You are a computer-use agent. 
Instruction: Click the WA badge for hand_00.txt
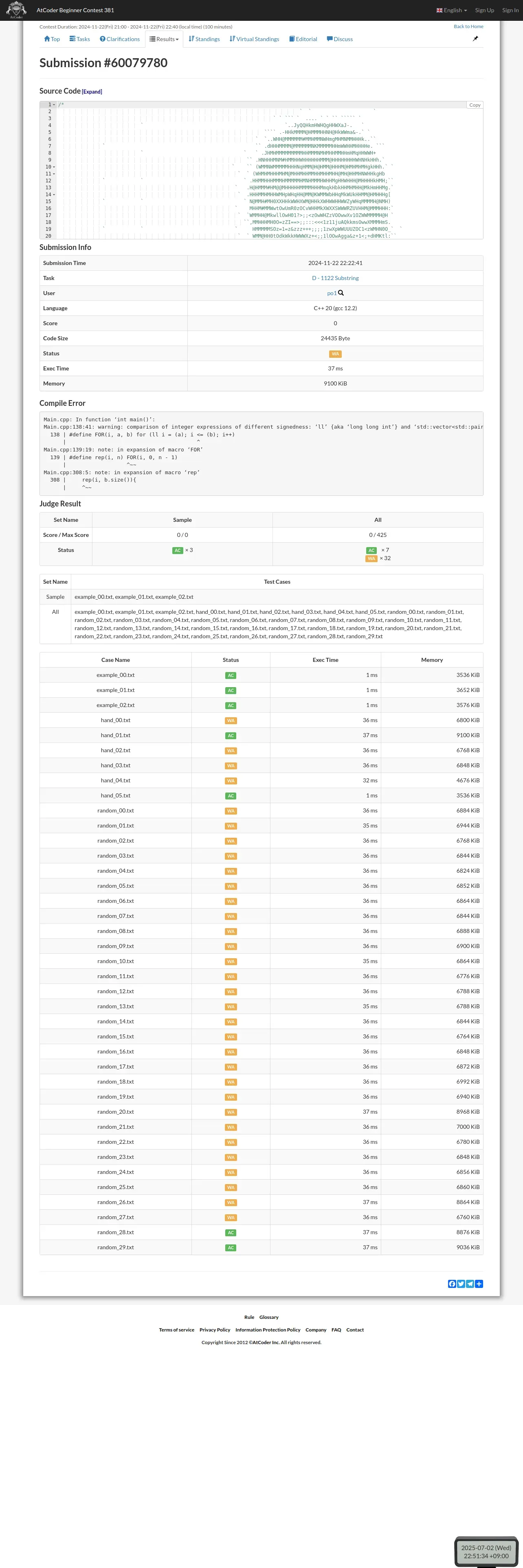point(231,720)
